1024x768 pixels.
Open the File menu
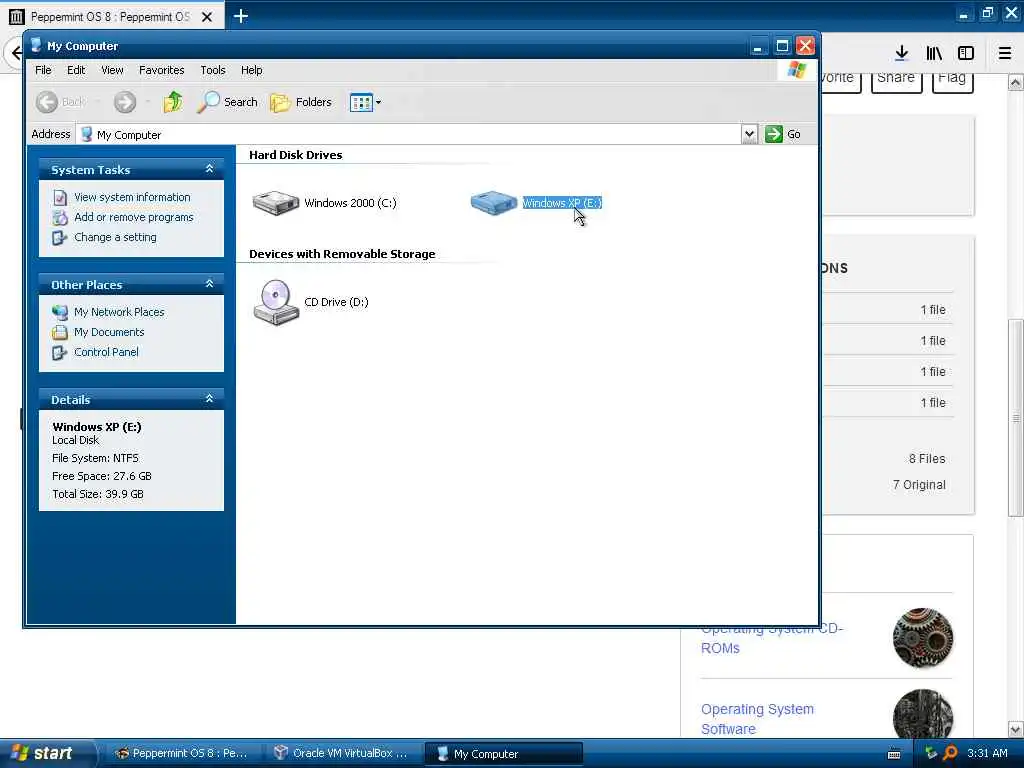(43, 70)
